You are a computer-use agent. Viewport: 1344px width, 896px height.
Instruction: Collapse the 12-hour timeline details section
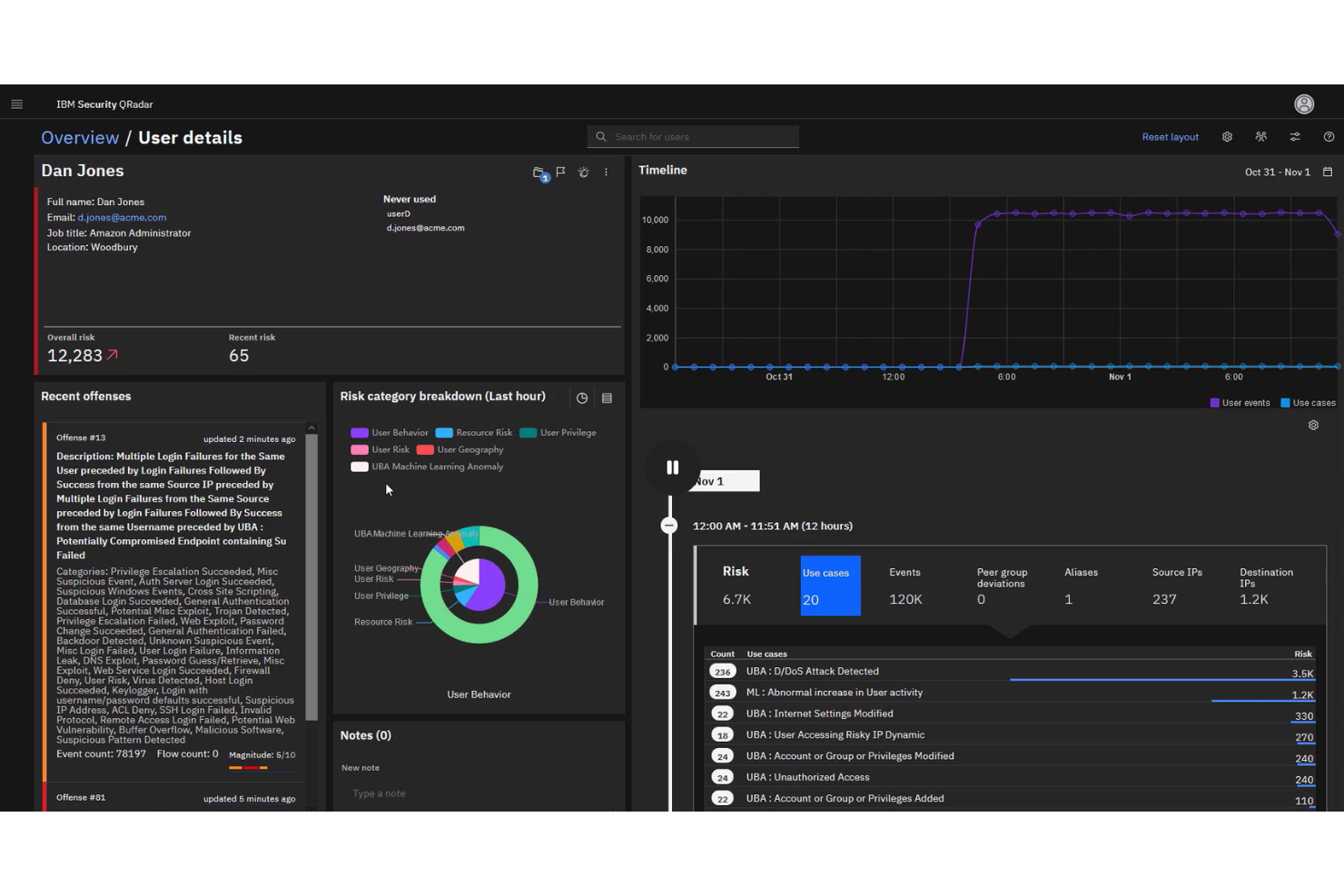(x=669, y=525)
